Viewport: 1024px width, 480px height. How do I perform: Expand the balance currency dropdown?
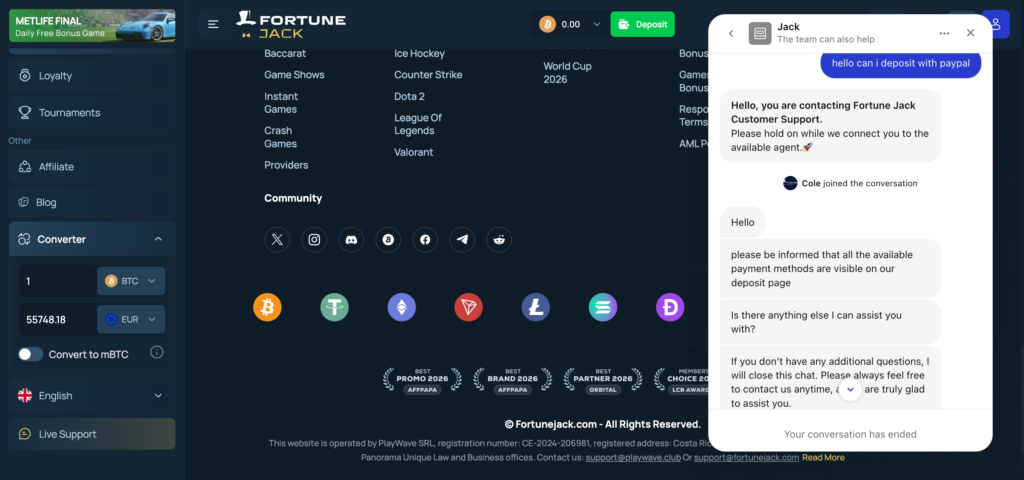pyautogui.click(x=596, y=24)
